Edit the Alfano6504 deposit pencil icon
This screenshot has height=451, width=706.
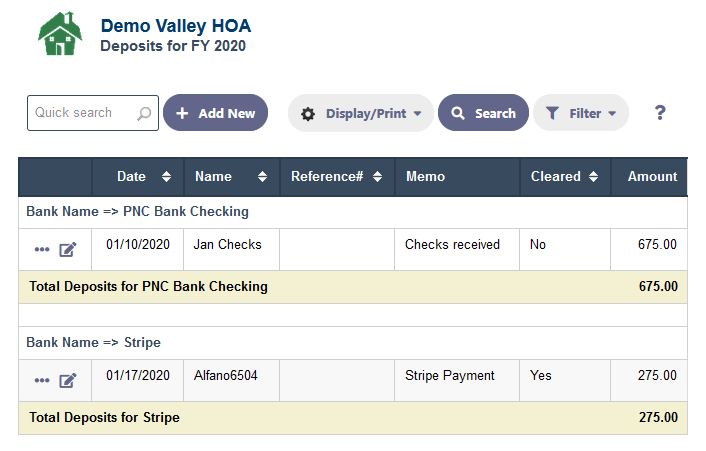(68, 381)
